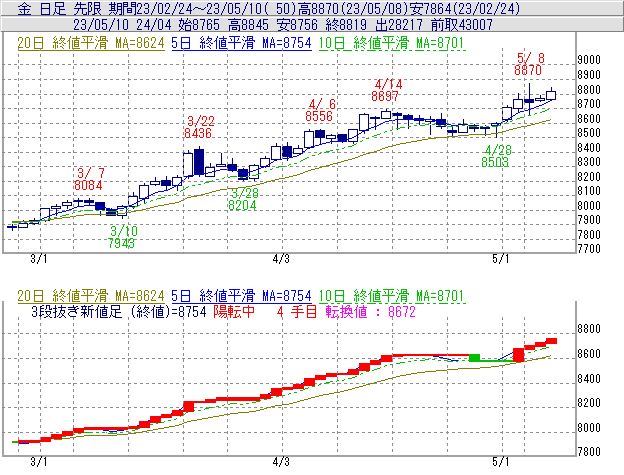Screen dimensions: 624x475
Task: Click the 出28217 volume value
Action: click(399, 25)
